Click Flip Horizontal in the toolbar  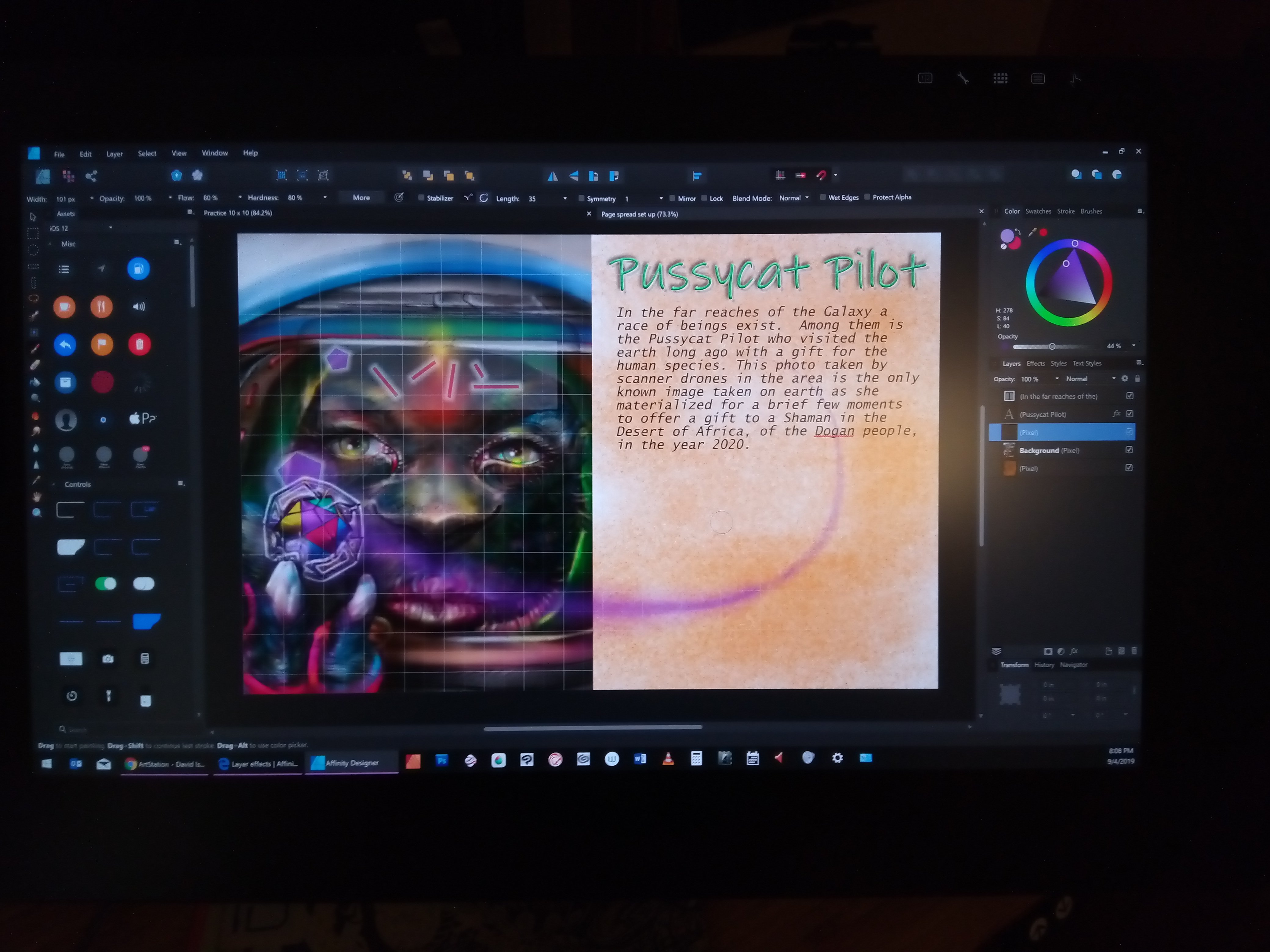click(552, 175)
